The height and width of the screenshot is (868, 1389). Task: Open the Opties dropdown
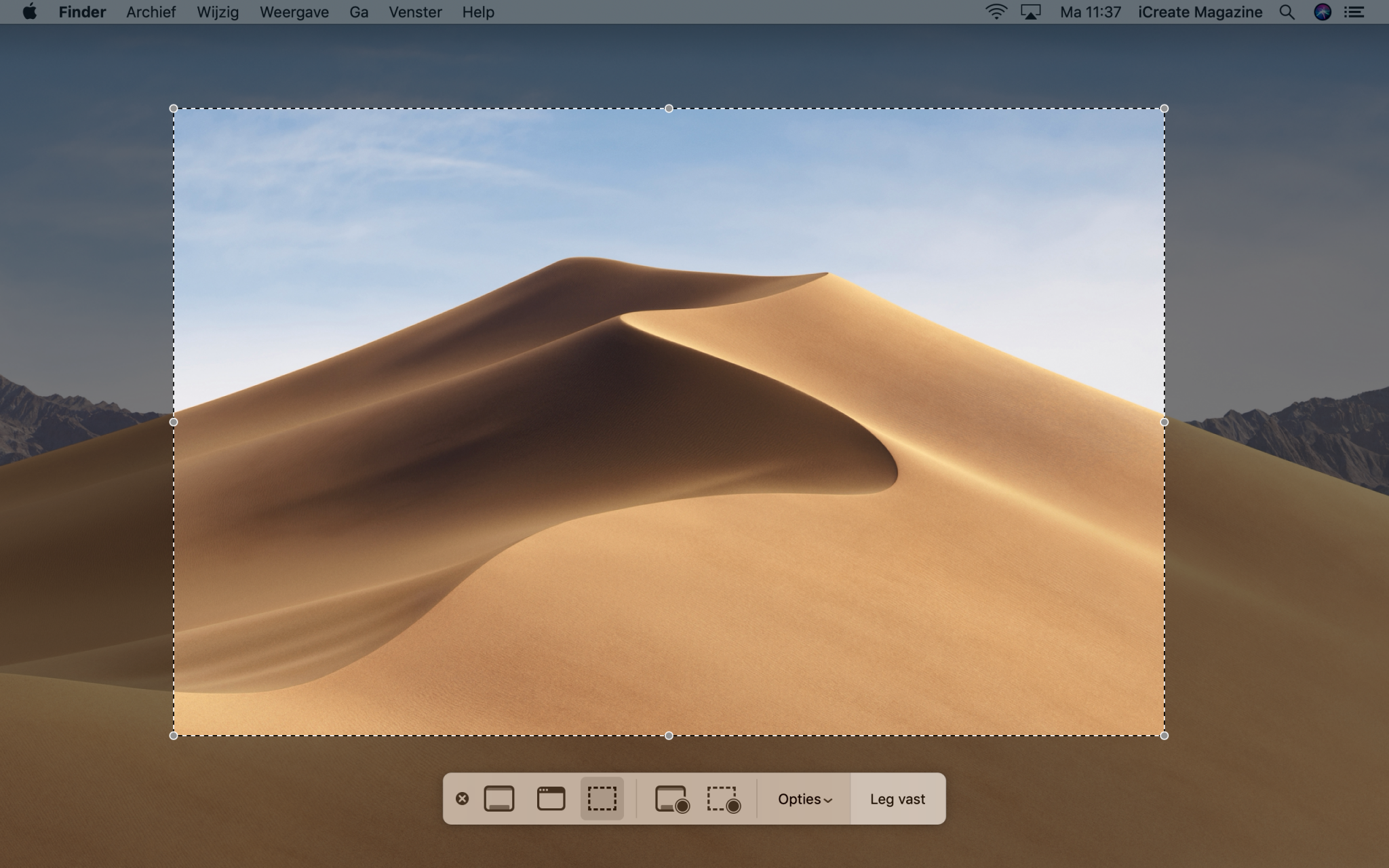[x=804, y=799]
